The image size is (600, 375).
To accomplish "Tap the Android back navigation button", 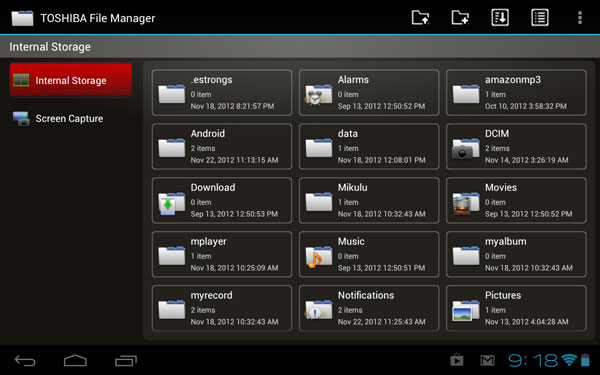I will [25, 360].
